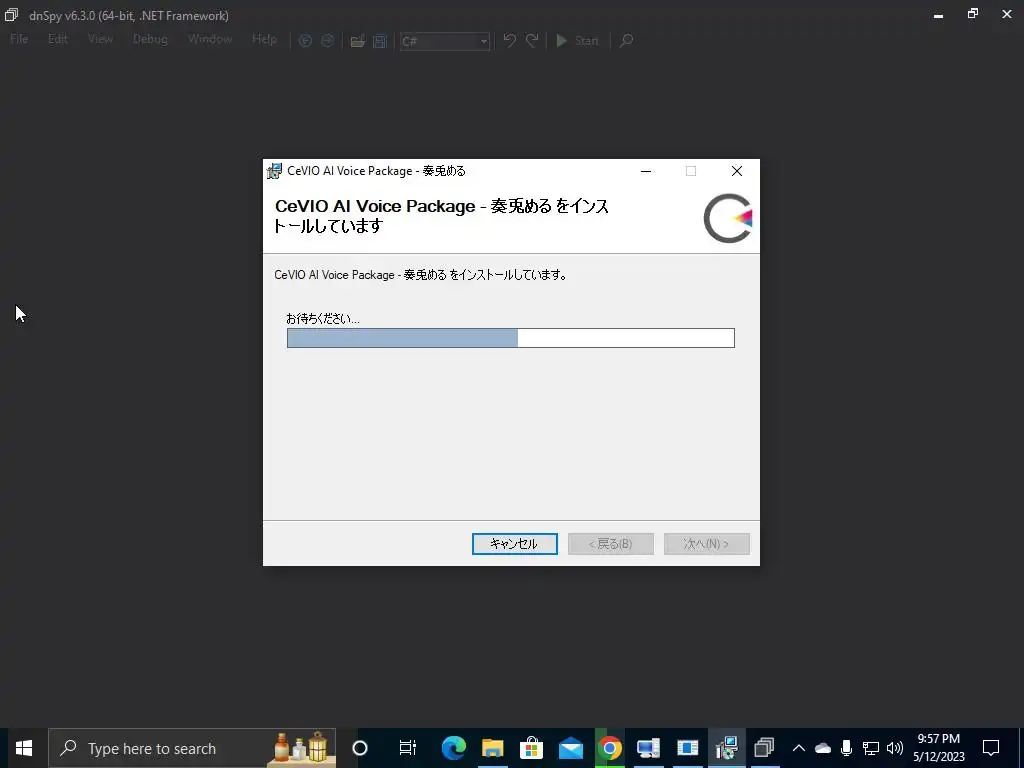
Task: Open Mail app from taskbar
Action: point(571,748)
